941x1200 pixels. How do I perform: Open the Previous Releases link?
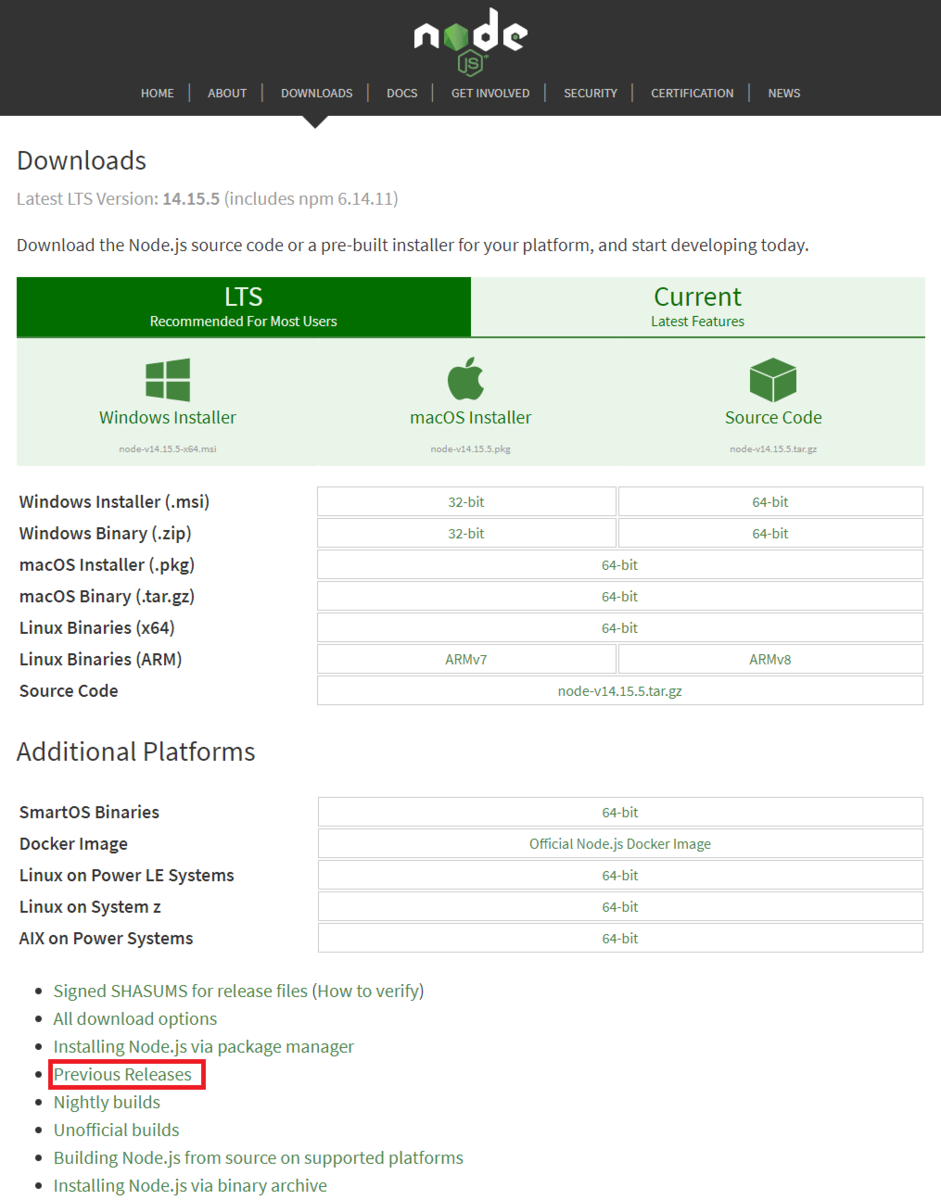(122, 1075)
